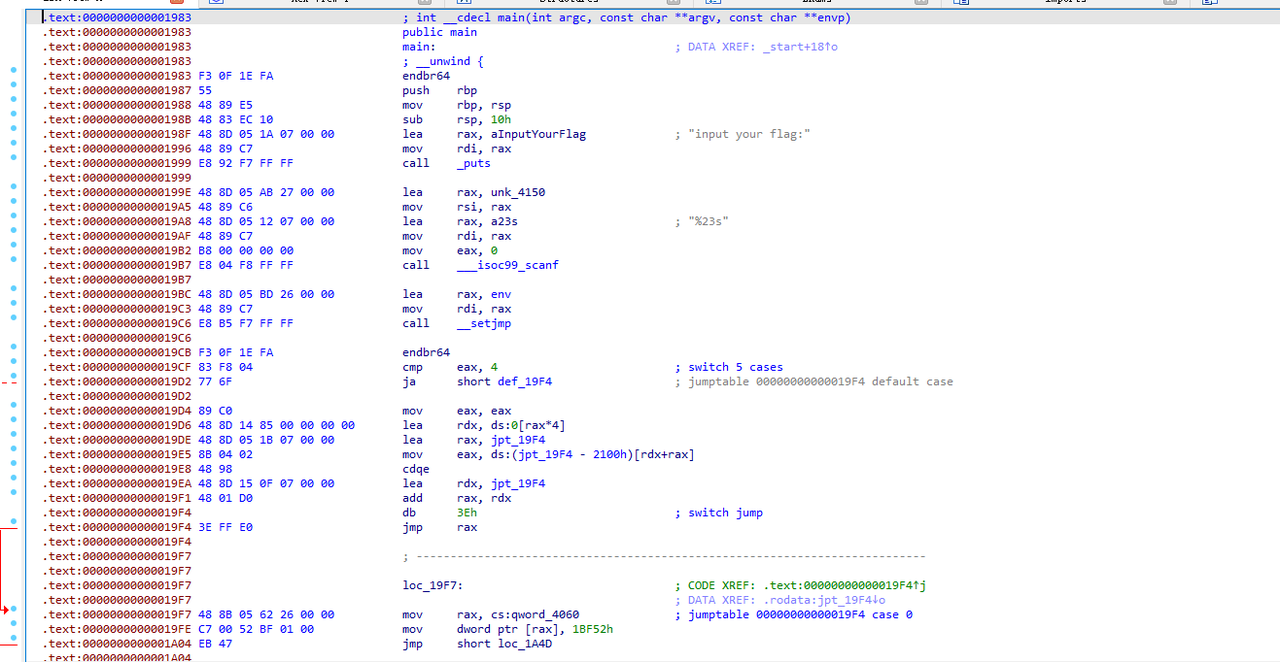Open the unk_4150 data operand
Screen dimensions: 1280x662
click(515, 192)
